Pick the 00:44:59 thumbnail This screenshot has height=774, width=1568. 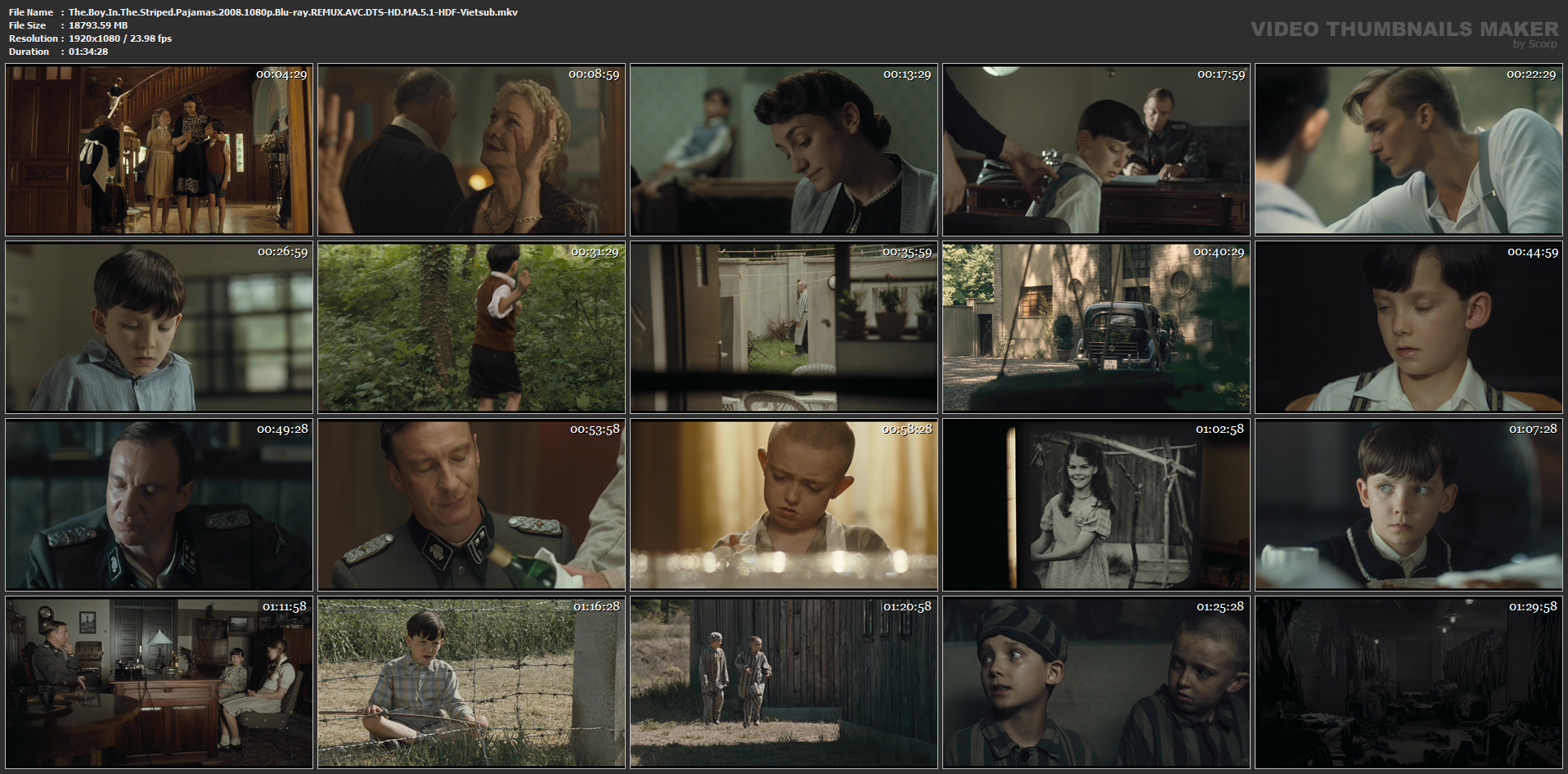click(x=1409, y=327)
